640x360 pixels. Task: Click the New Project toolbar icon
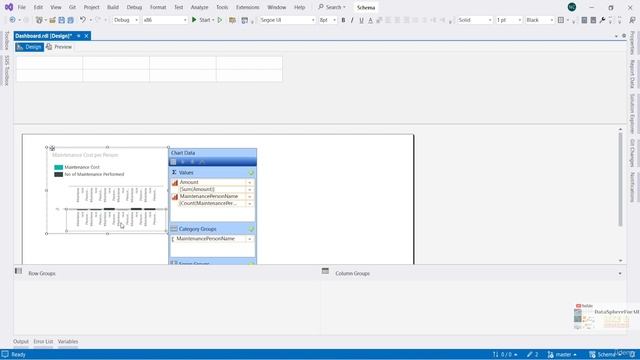(x=39, y=20)
